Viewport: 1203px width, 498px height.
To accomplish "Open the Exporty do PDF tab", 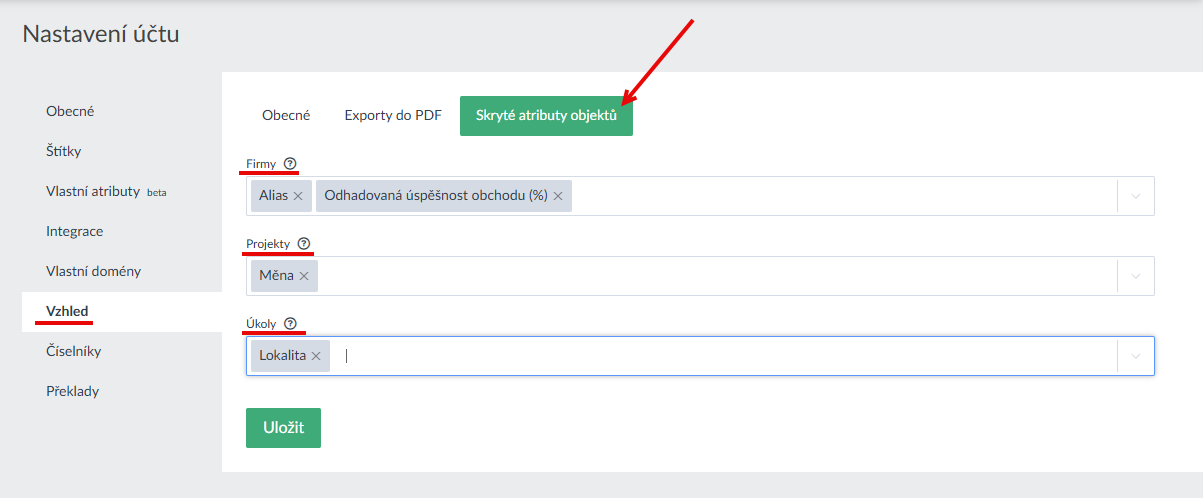I will [x=393, y=116].
